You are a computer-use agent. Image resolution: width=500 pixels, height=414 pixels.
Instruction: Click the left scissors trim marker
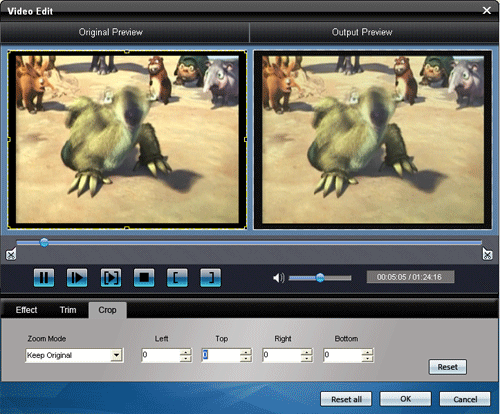(11, 254)
